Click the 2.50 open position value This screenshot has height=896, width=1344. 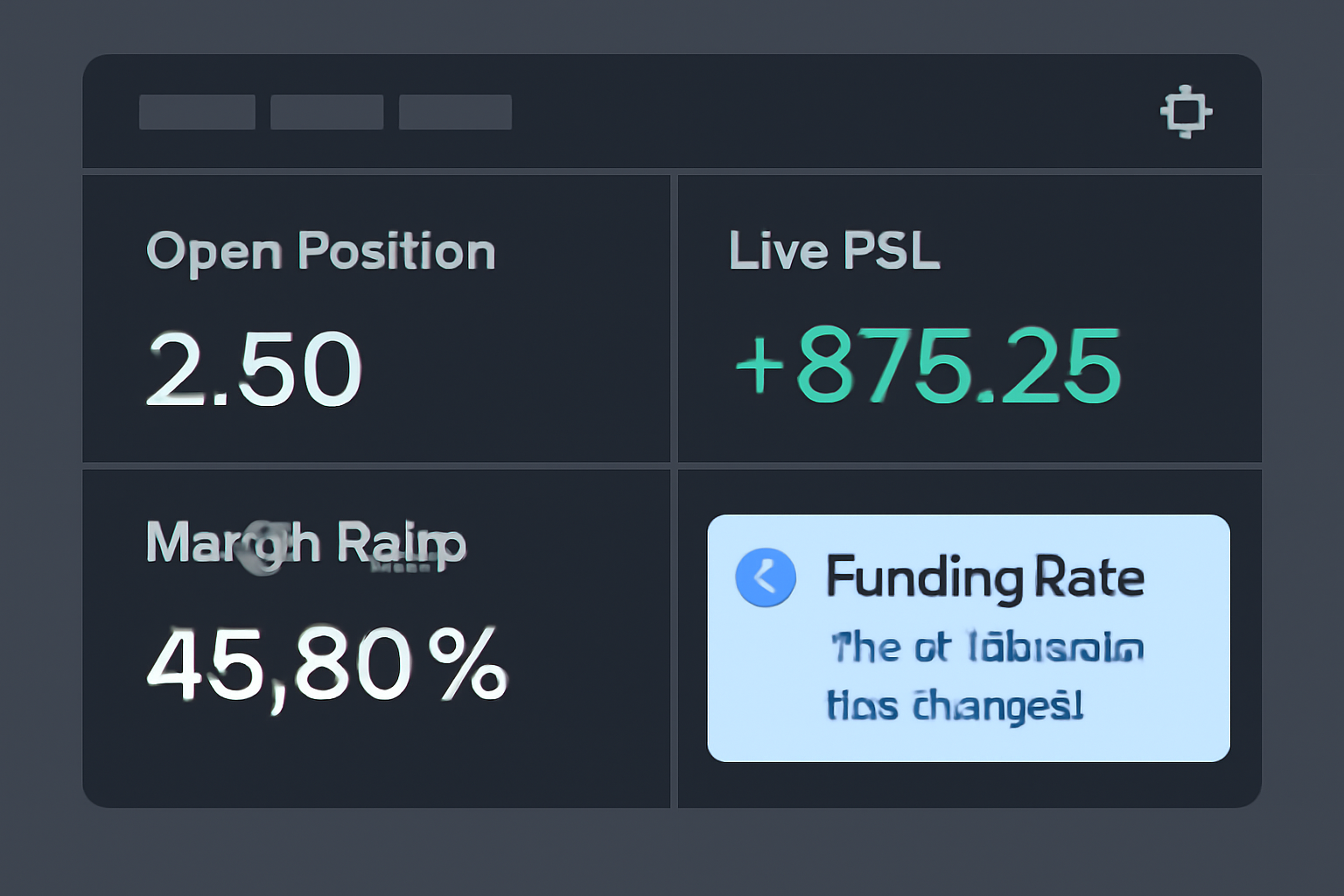point(254,368)
